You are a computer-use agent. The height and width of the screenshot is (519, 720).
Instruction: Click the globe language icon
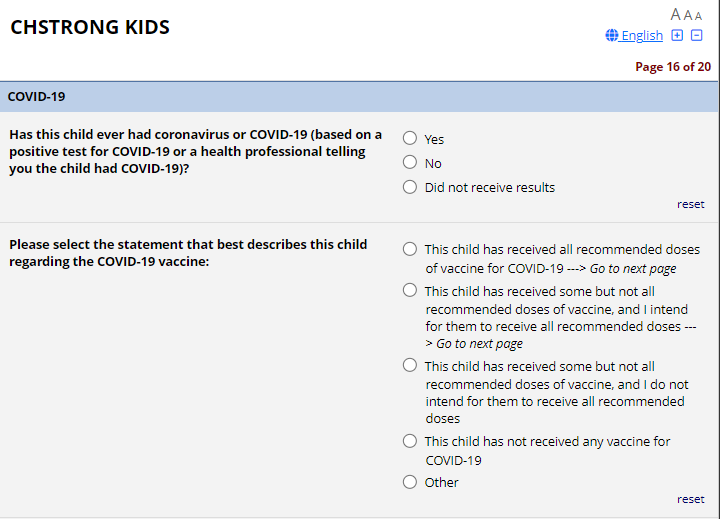pyautogui.click(x=612, y=36)
